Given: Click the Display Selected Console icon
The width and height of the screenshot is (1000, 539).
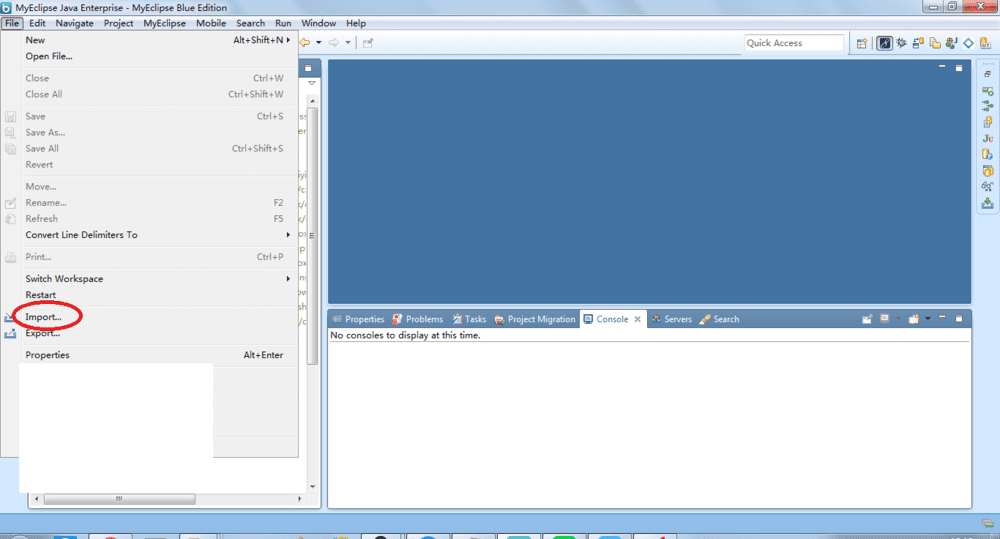Looking at the screenshot, I should (x=885, y=318).
